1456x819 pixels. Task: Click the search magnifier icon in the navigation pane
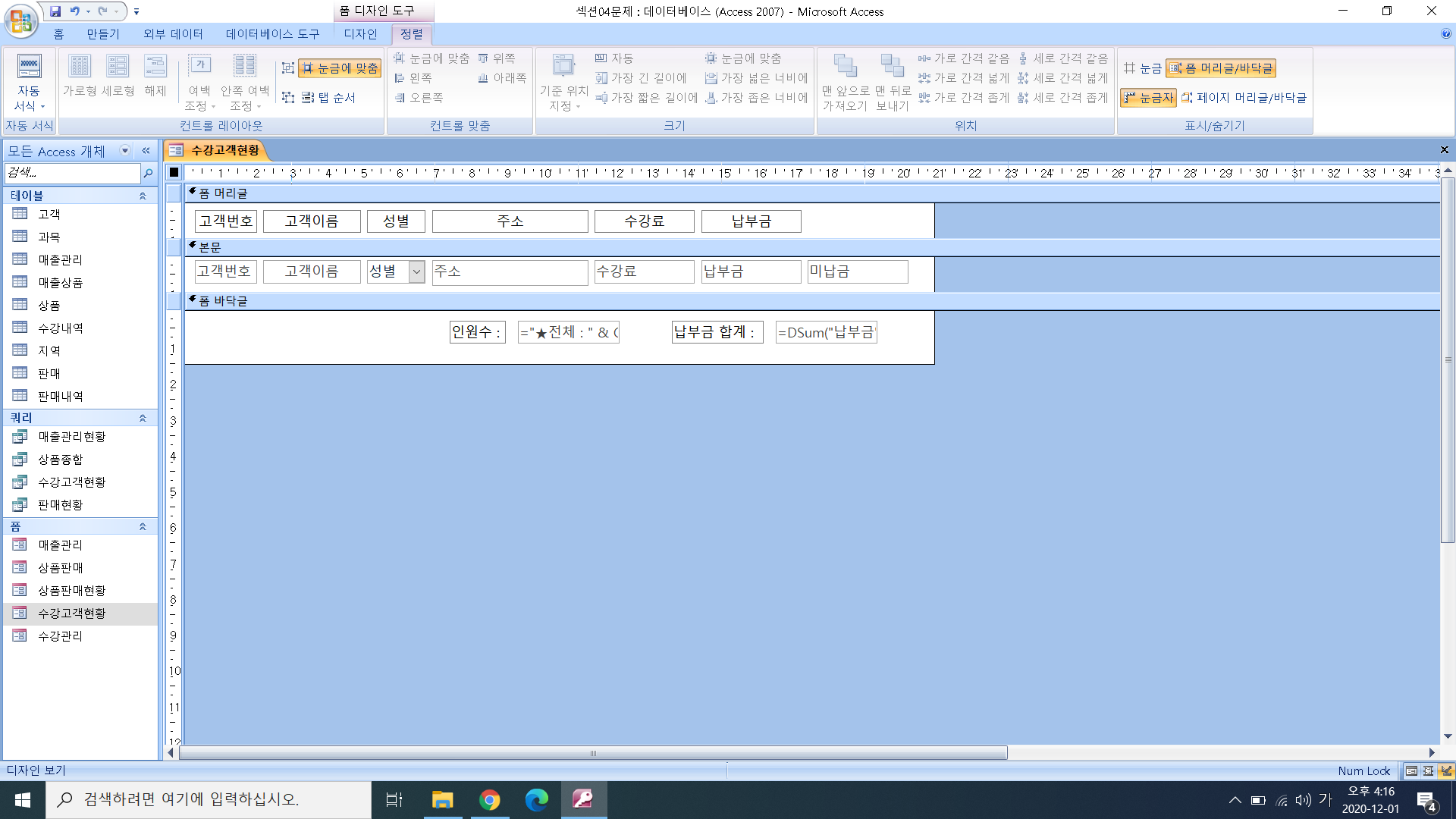pos(148,174)
